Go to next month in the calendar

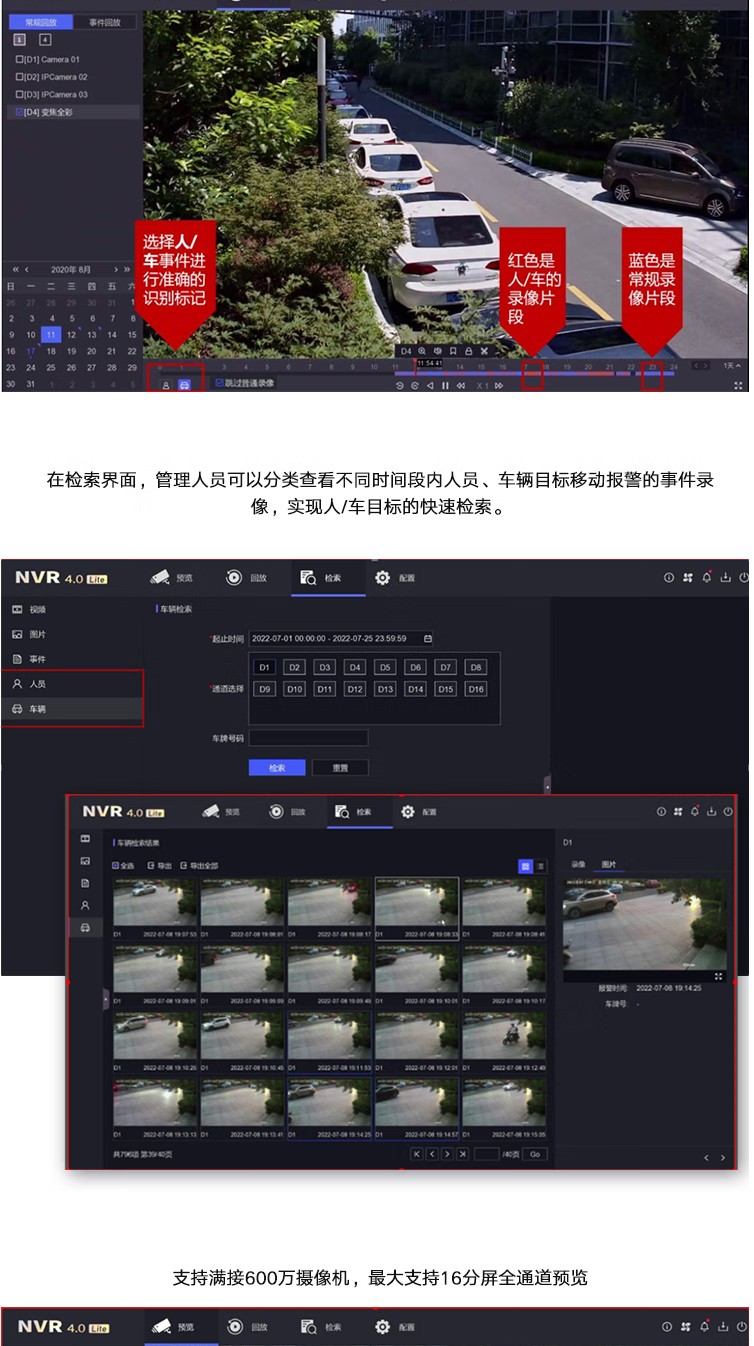click(116, 270)
